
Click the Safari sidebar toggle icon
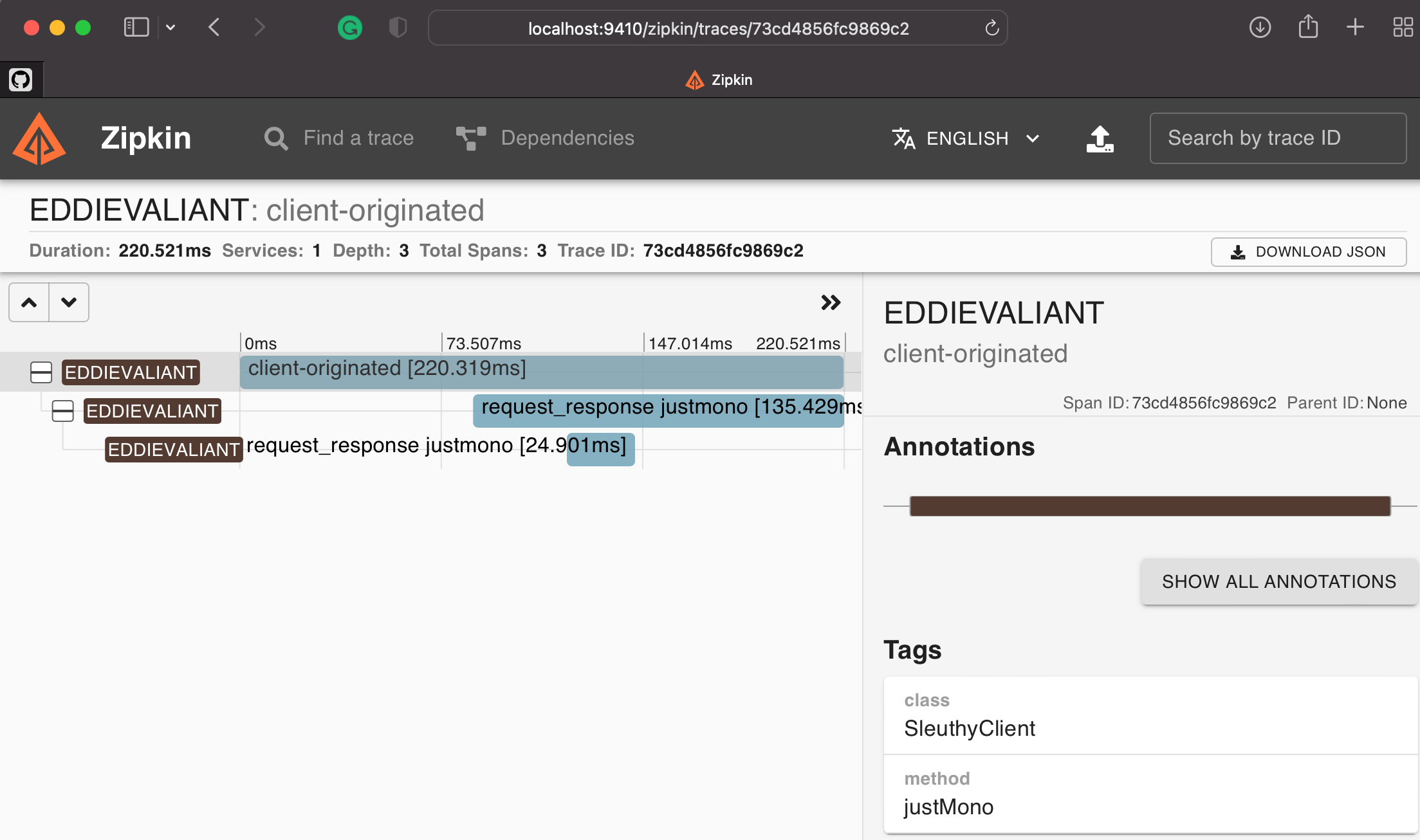click(136, 28)
